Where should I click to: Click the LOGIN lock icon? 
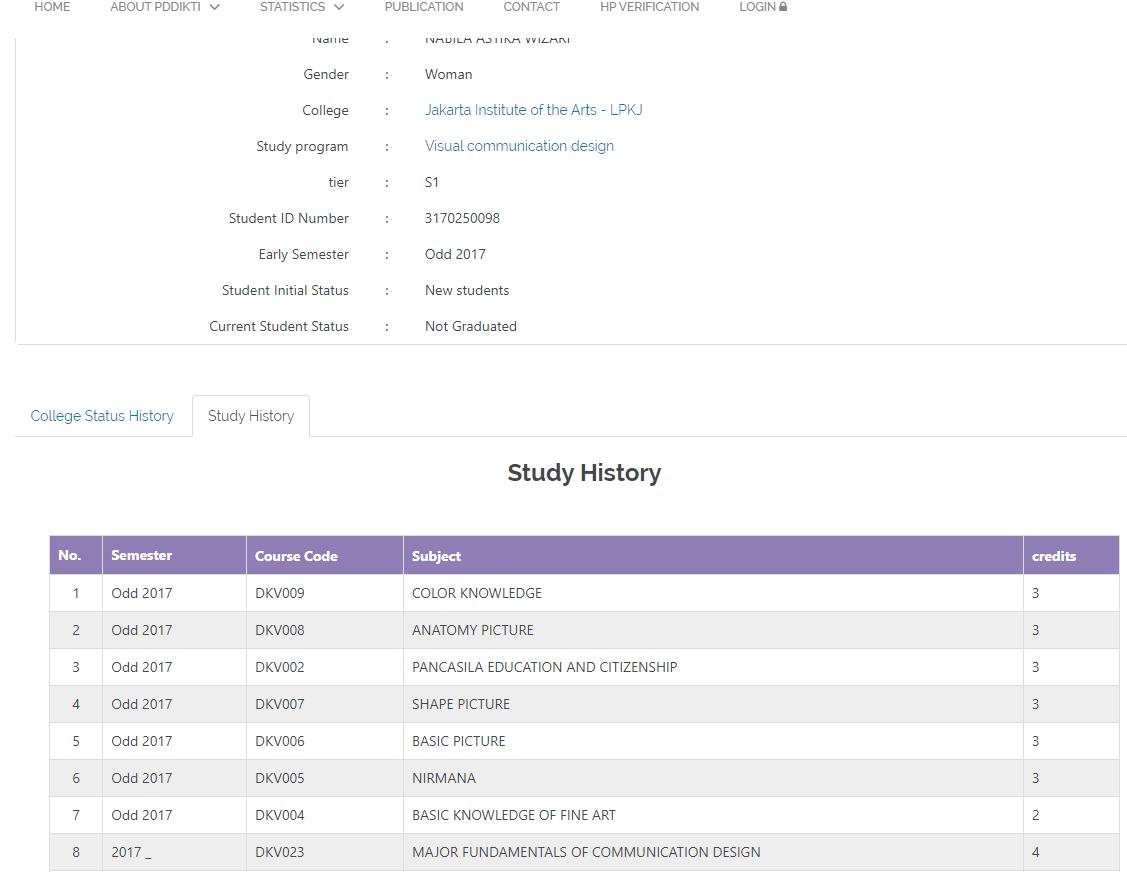click(783, 6)
